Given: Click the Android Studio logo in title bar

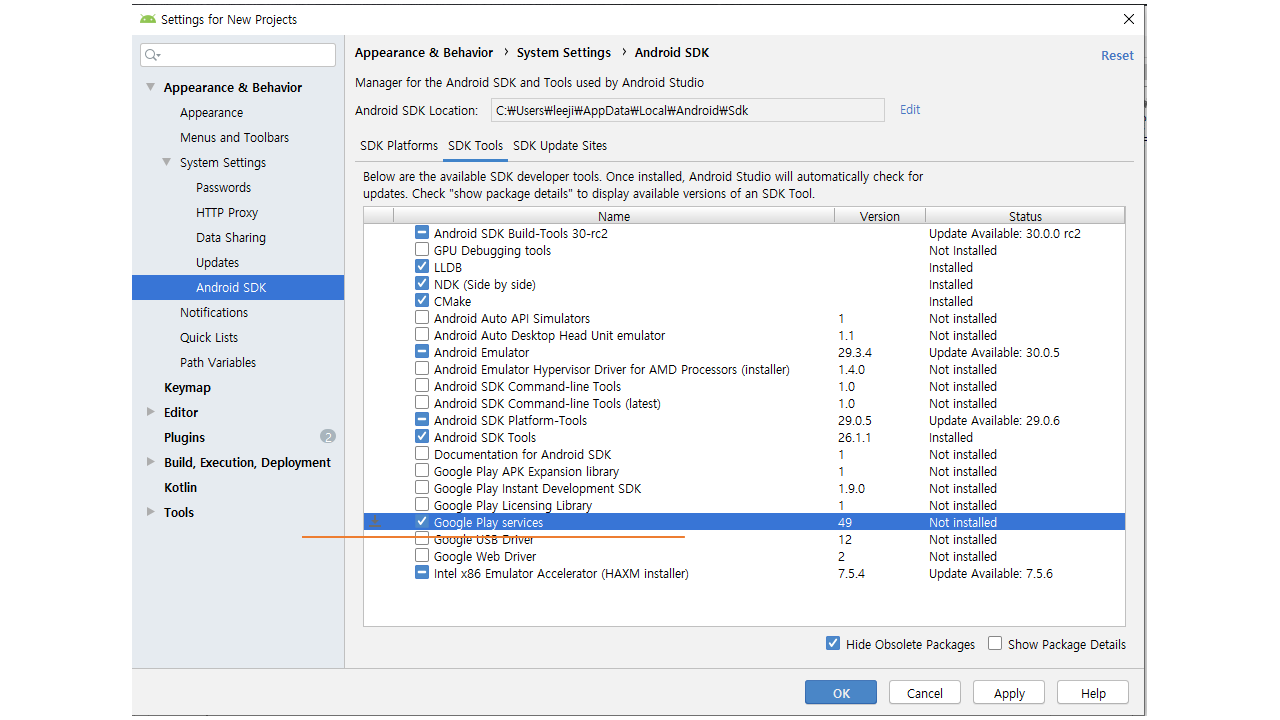Looking at the screenshot, I should click(x=148, y=19).
